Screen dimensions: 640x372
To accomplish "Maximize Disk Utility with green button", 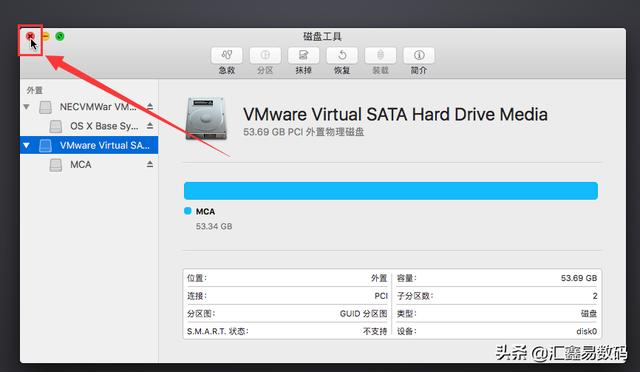I will (60, 36).
